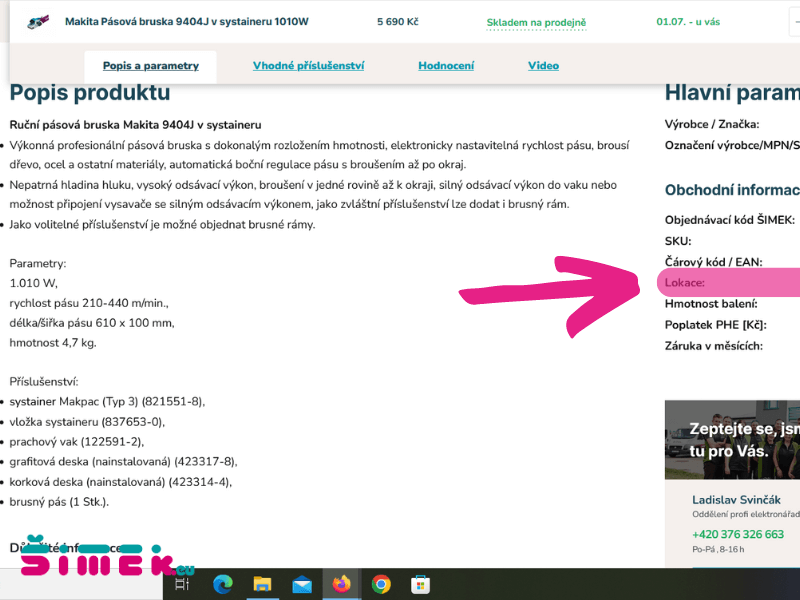Go to the 'Video' tab
Viewport: 800px width, 600px height.
543,66
